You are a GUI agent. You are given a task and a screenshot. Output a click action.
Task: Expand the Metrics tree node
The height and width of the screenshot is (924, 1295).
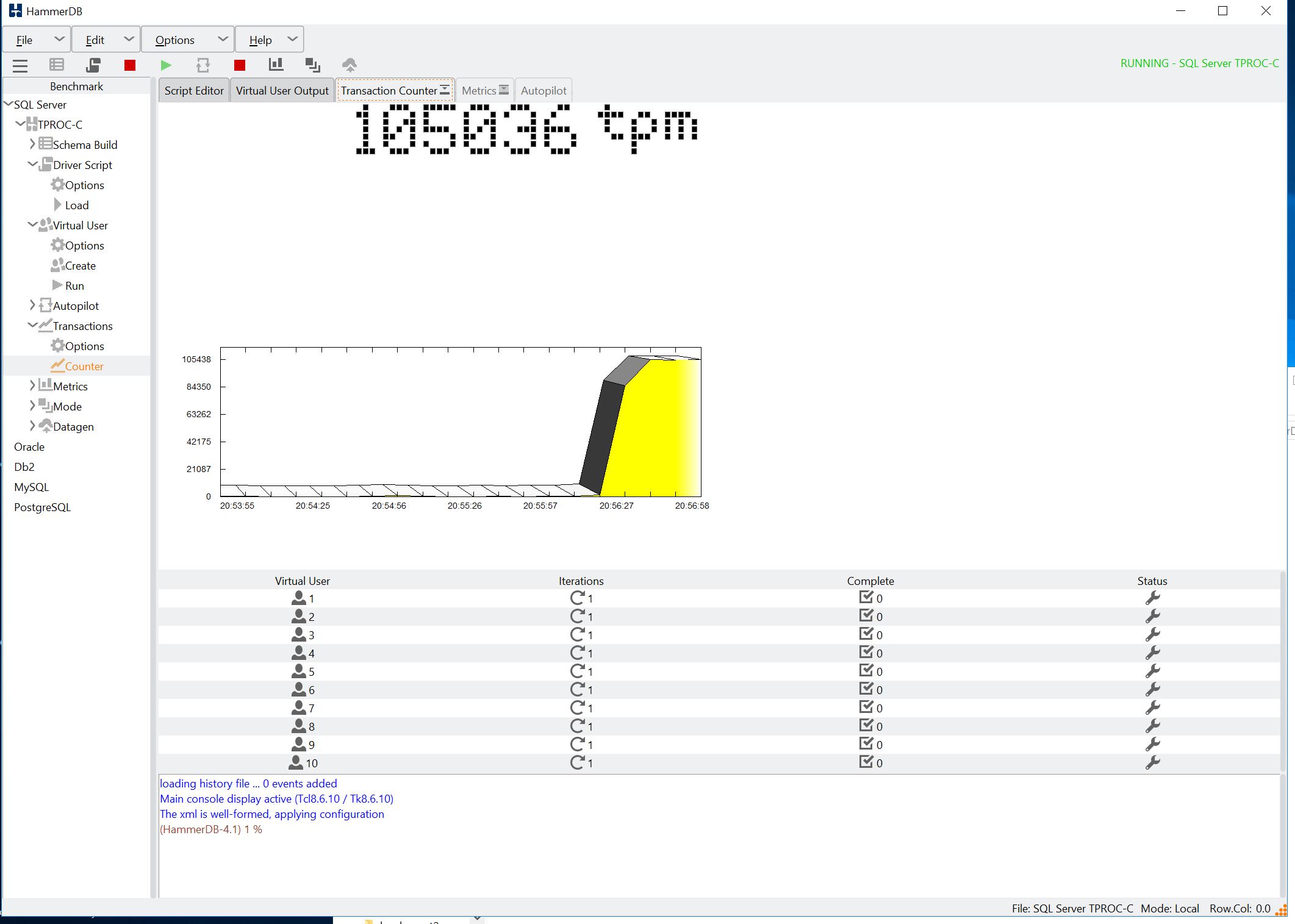pos(32,385)
